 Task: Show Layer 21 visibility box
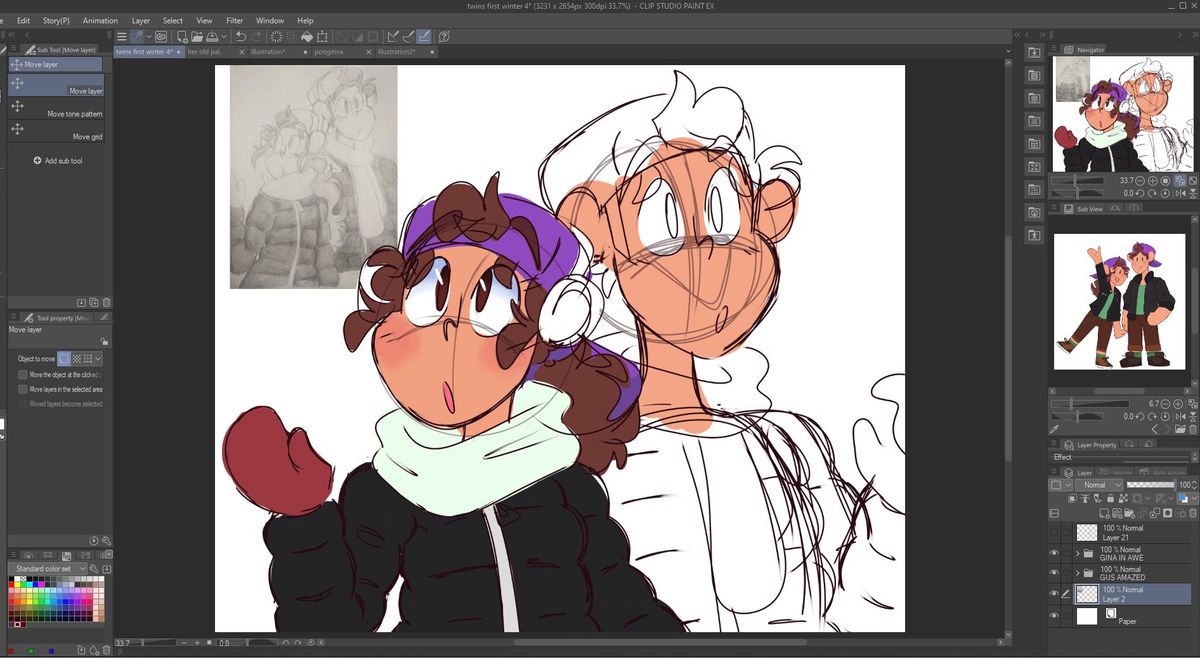pyautogui.click(x=1053, y=532)
